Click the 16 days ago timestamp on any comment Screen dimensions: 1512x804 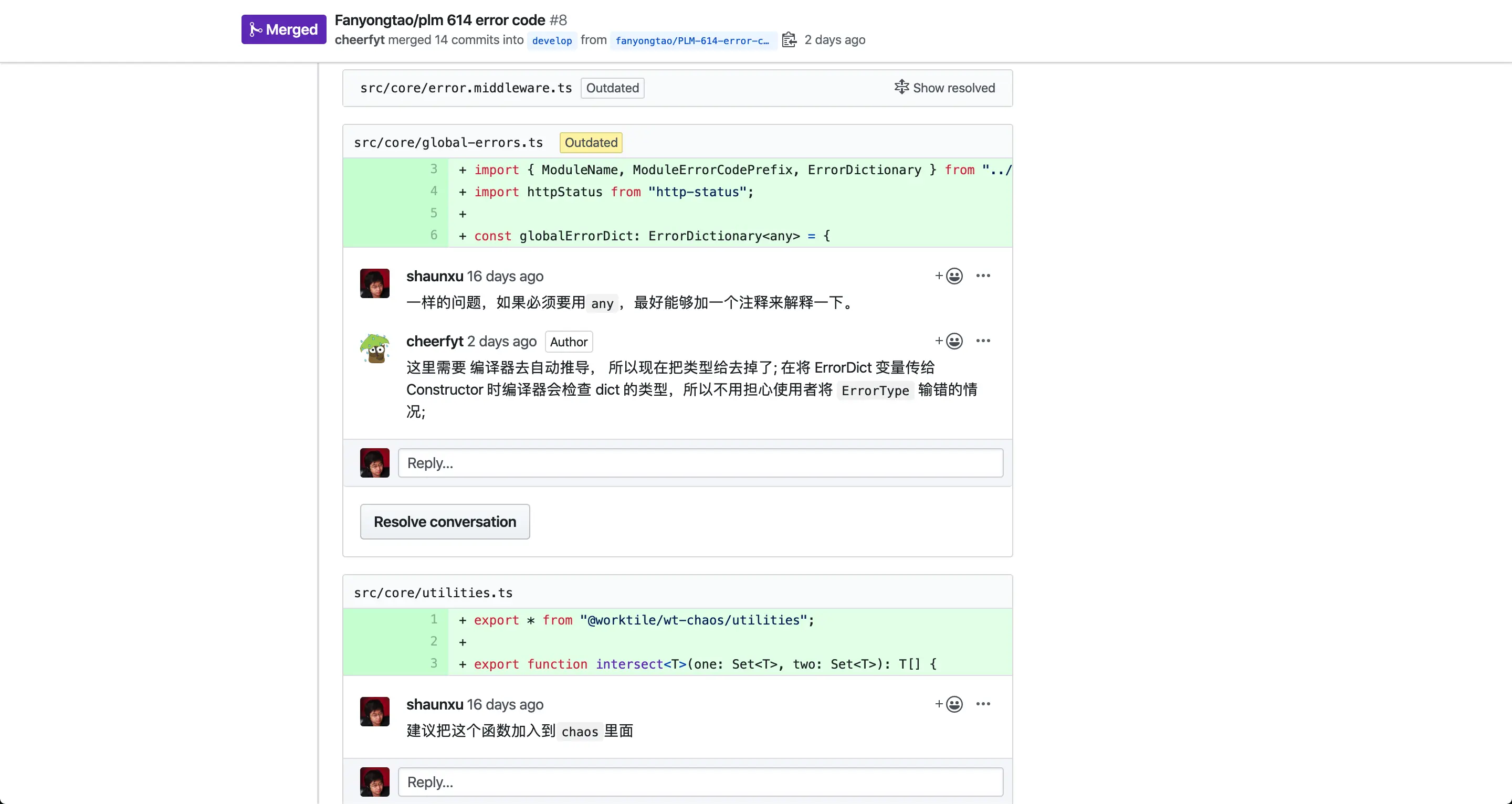coord(506,277)
